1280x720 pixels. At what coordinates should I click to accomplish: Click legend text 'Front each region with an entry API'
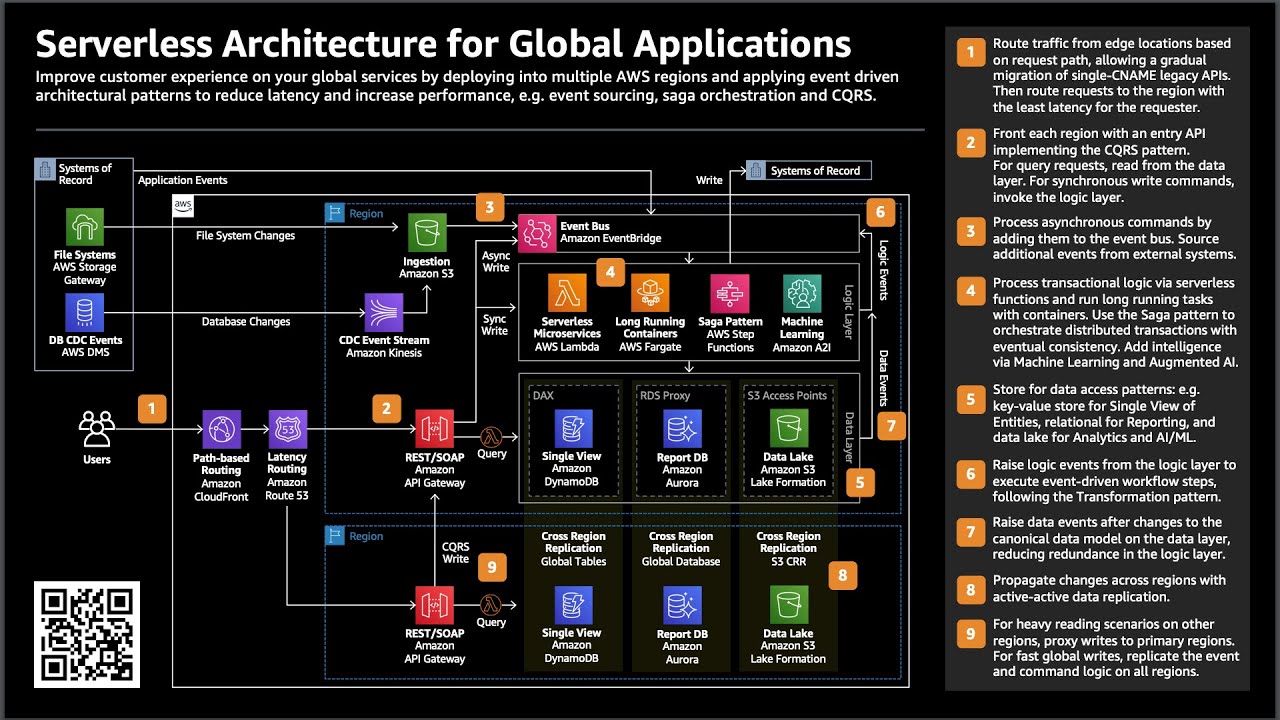click(x=1102, y=133)
